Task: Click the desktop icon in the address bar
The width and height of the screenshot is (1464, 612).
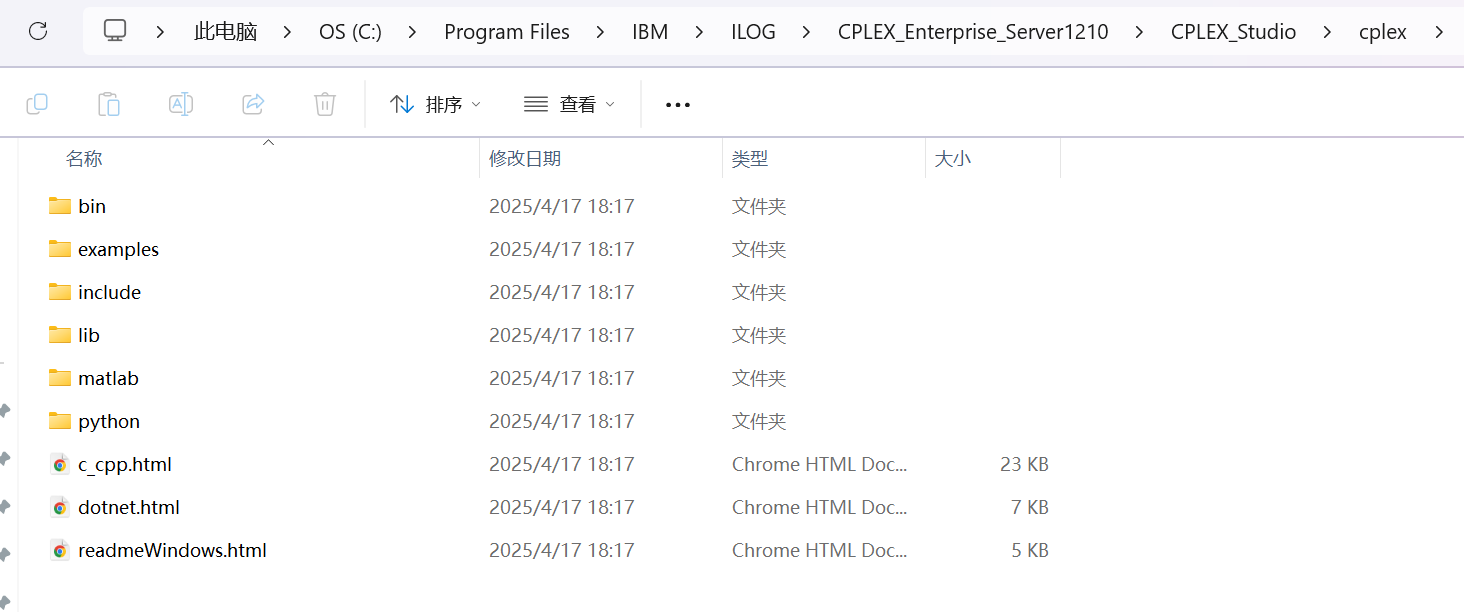Action: [x=114, y=31]
